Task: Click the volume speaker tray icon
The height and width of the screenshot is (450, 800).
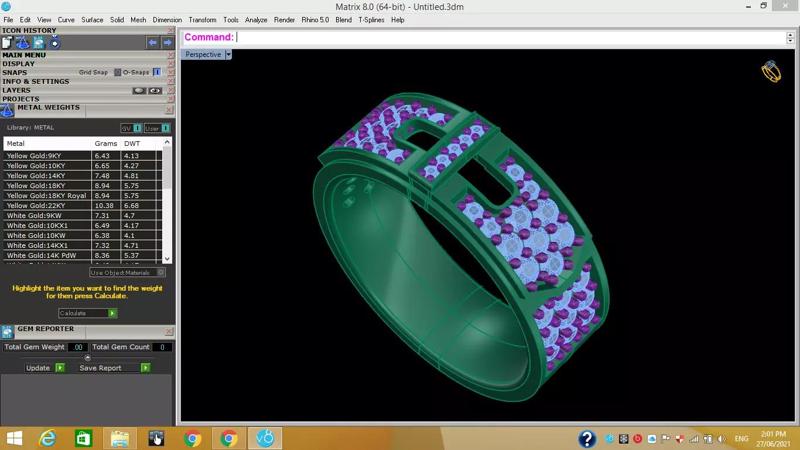Action: pos(721,439)
